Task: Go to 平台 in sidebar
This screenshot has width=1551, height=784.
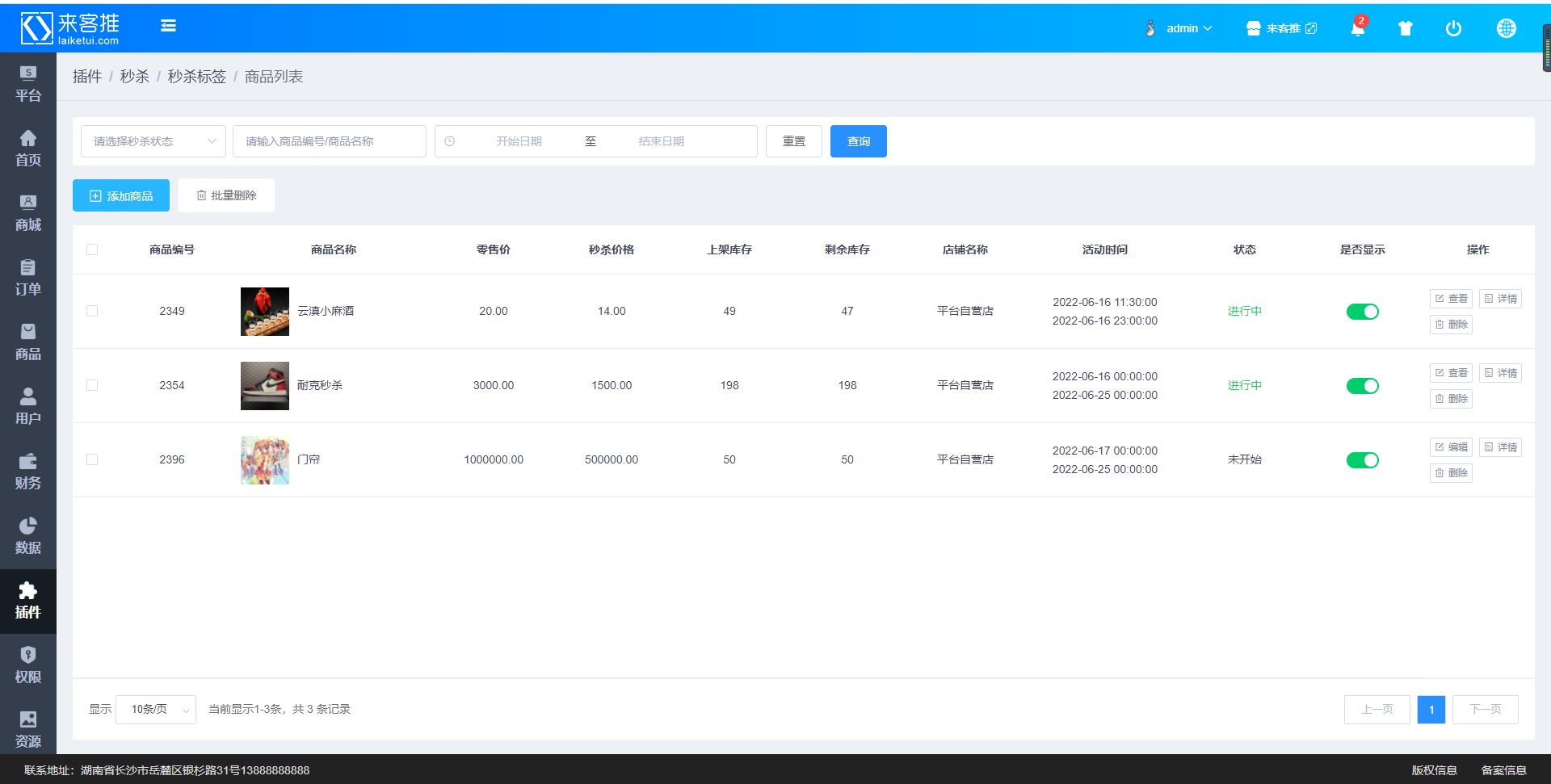Action: pos(28,84)
